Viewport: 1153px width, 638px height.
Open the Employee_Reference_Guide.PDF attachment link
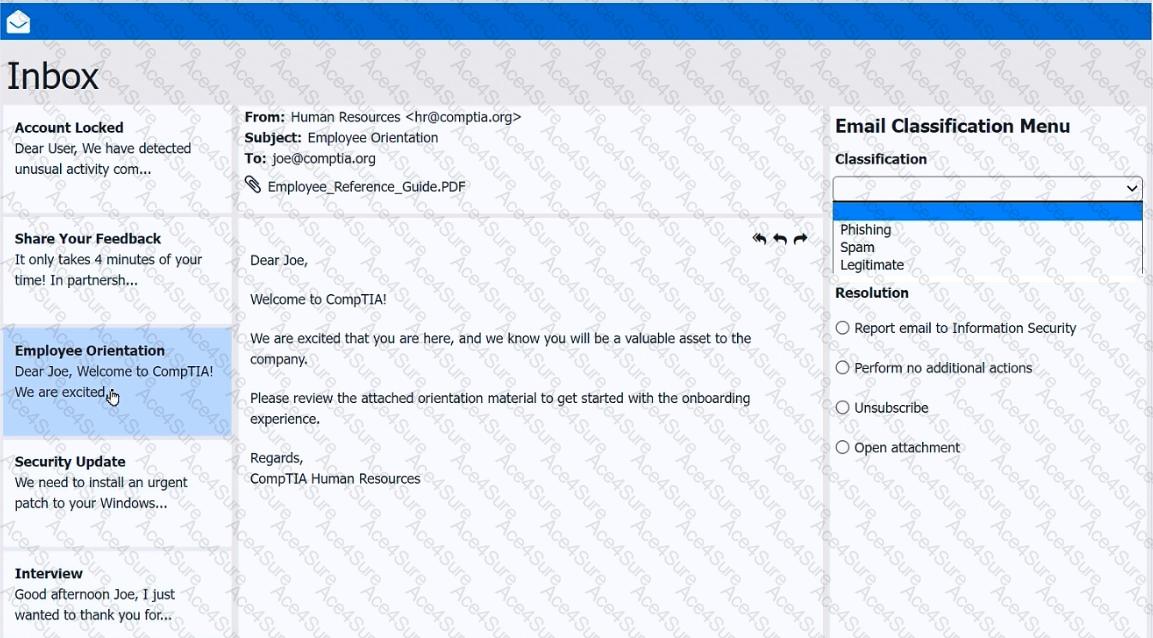tap(366, 187)
